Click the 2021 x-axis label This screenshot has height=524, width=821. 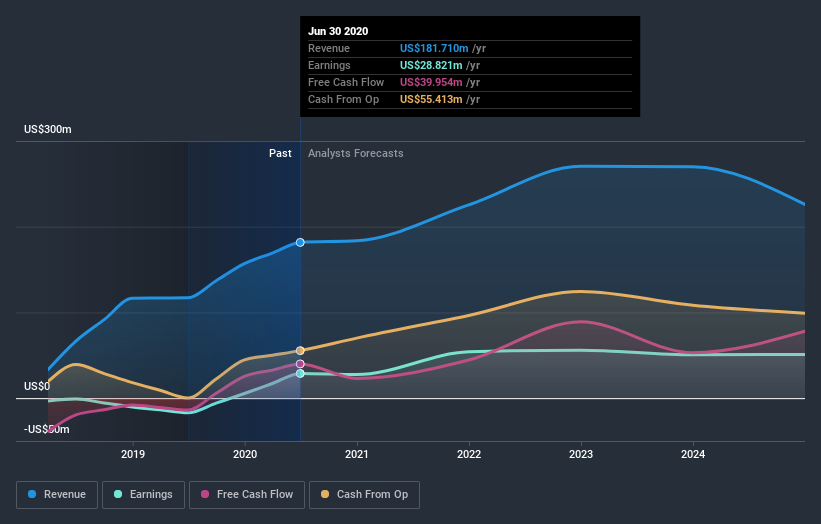click(x=357, y=454)
